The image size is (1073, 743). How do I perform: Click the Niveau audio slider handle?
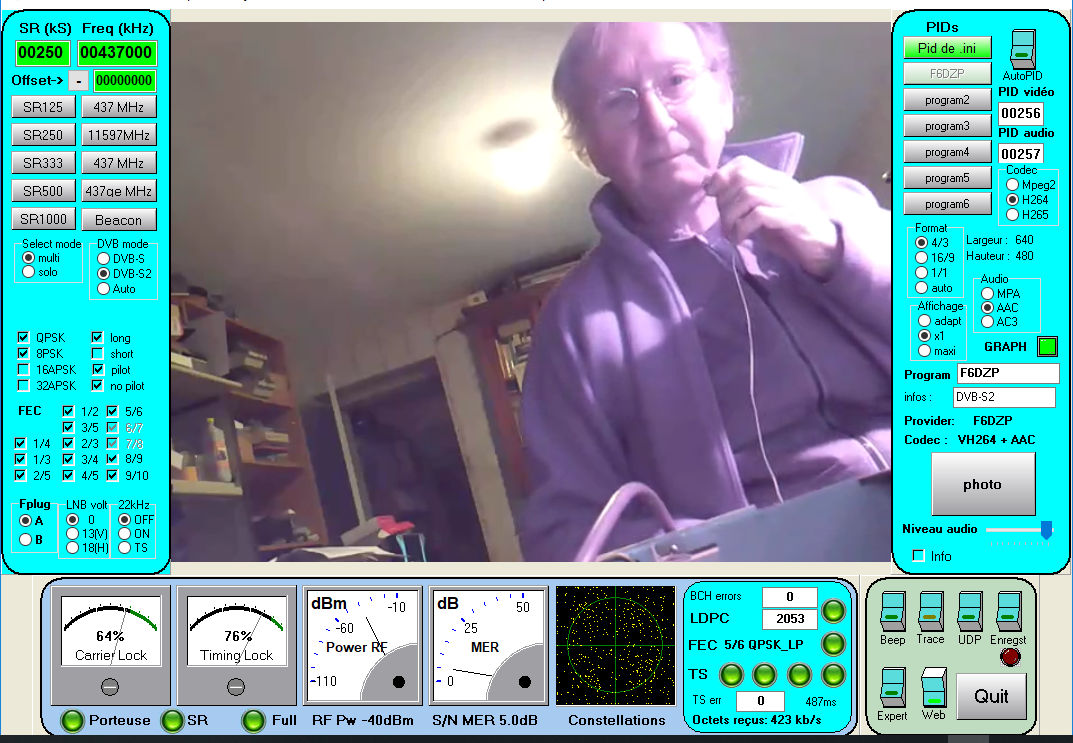[1046, 529]
